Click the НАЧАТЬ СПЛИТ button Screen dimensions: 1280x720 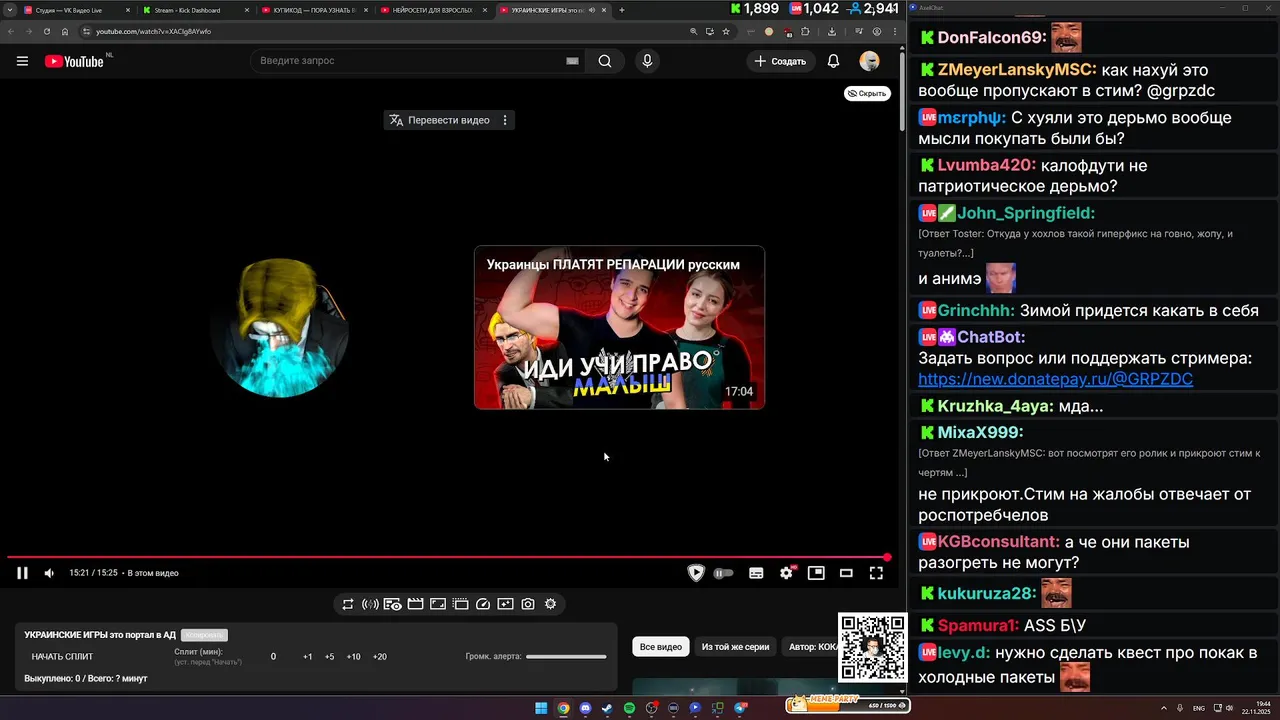click(62, 657)
